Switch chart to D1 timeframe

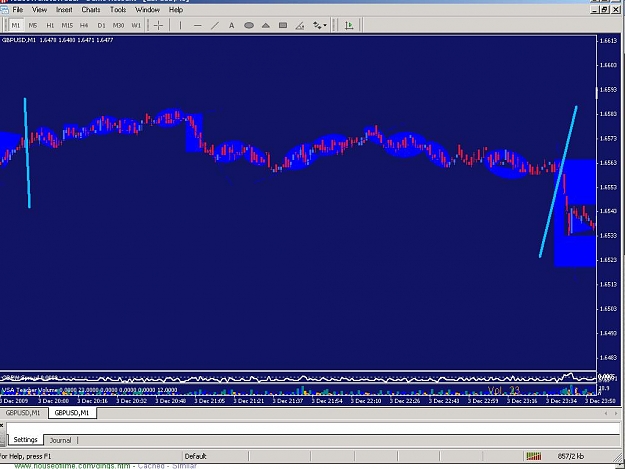[101, 26]
